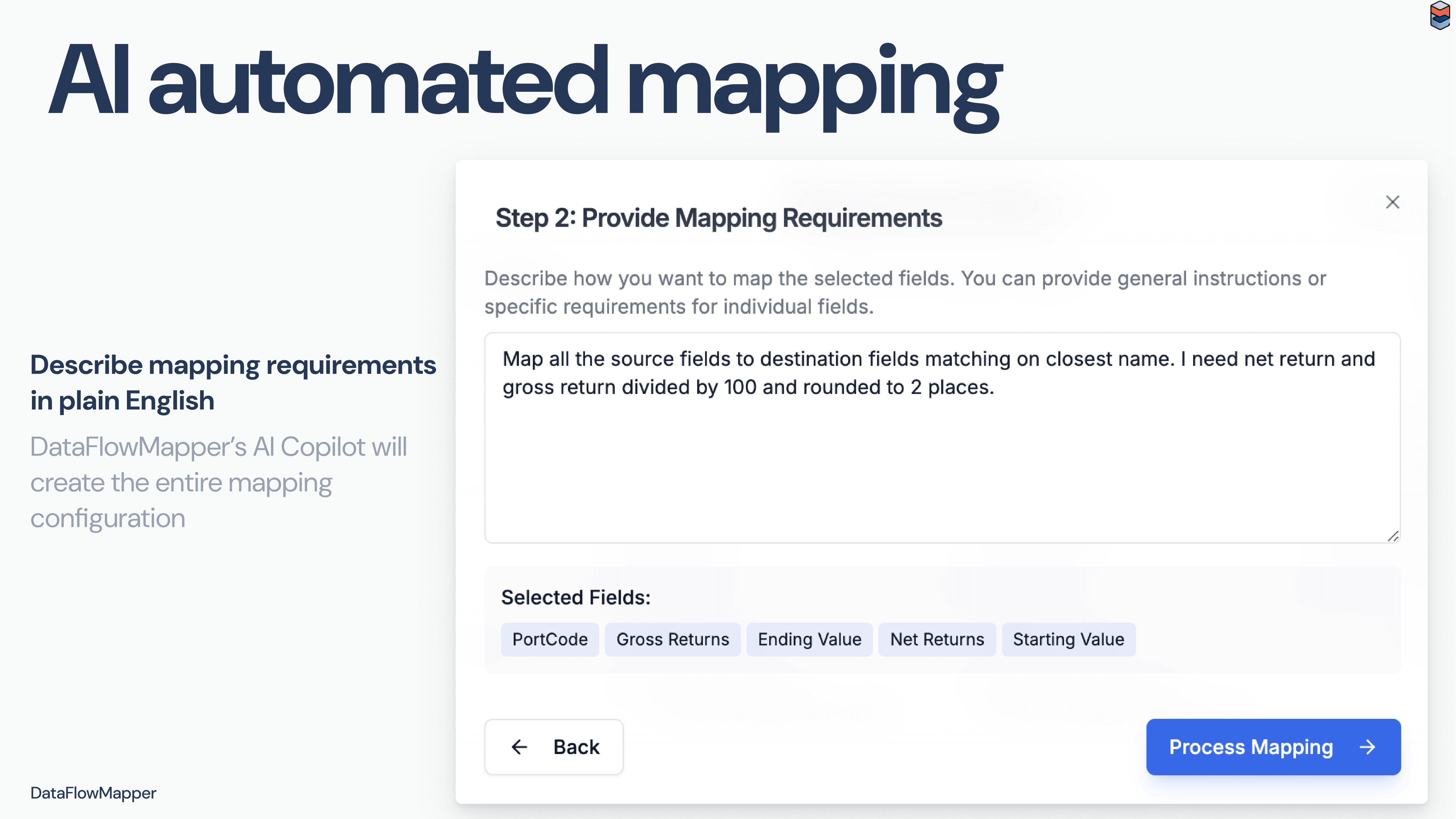Image resolution: width=1456 pixels, height=819 pixels.
Task: Select the PortCode field chip
Action: click(x=549, y=639)
